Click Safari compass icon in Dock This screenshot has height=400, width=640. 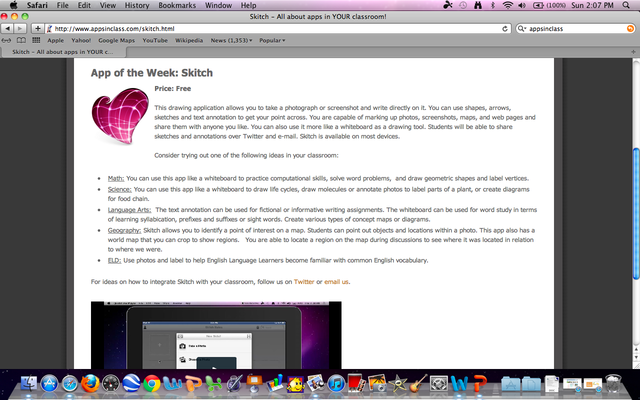click(70, 384)
